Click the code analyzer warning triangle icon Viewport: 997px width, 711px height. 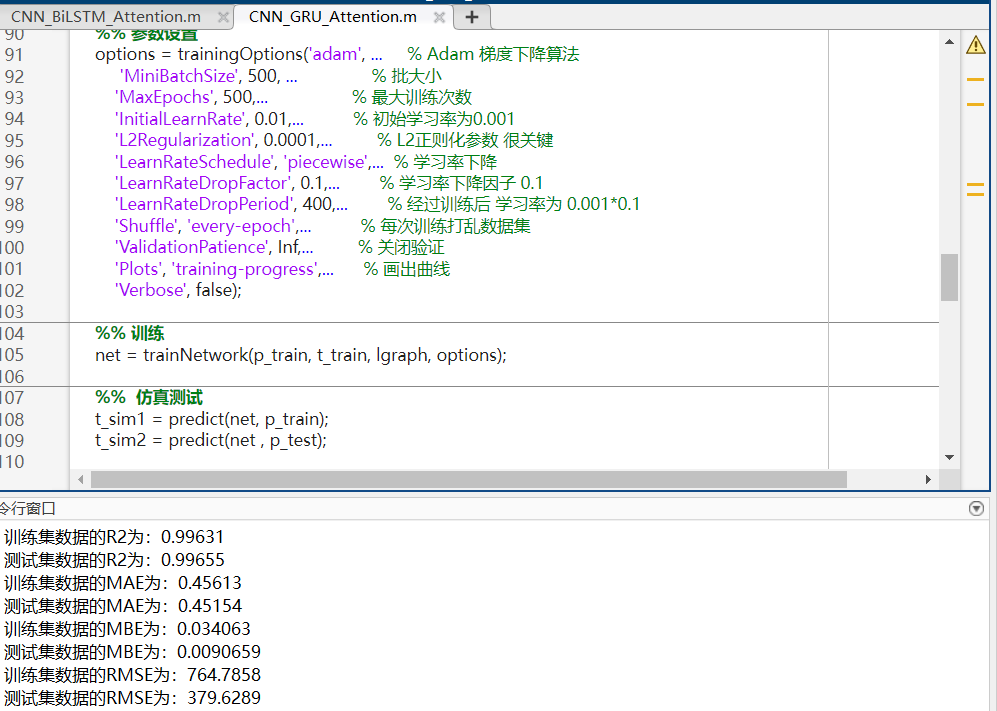[976, 45]
